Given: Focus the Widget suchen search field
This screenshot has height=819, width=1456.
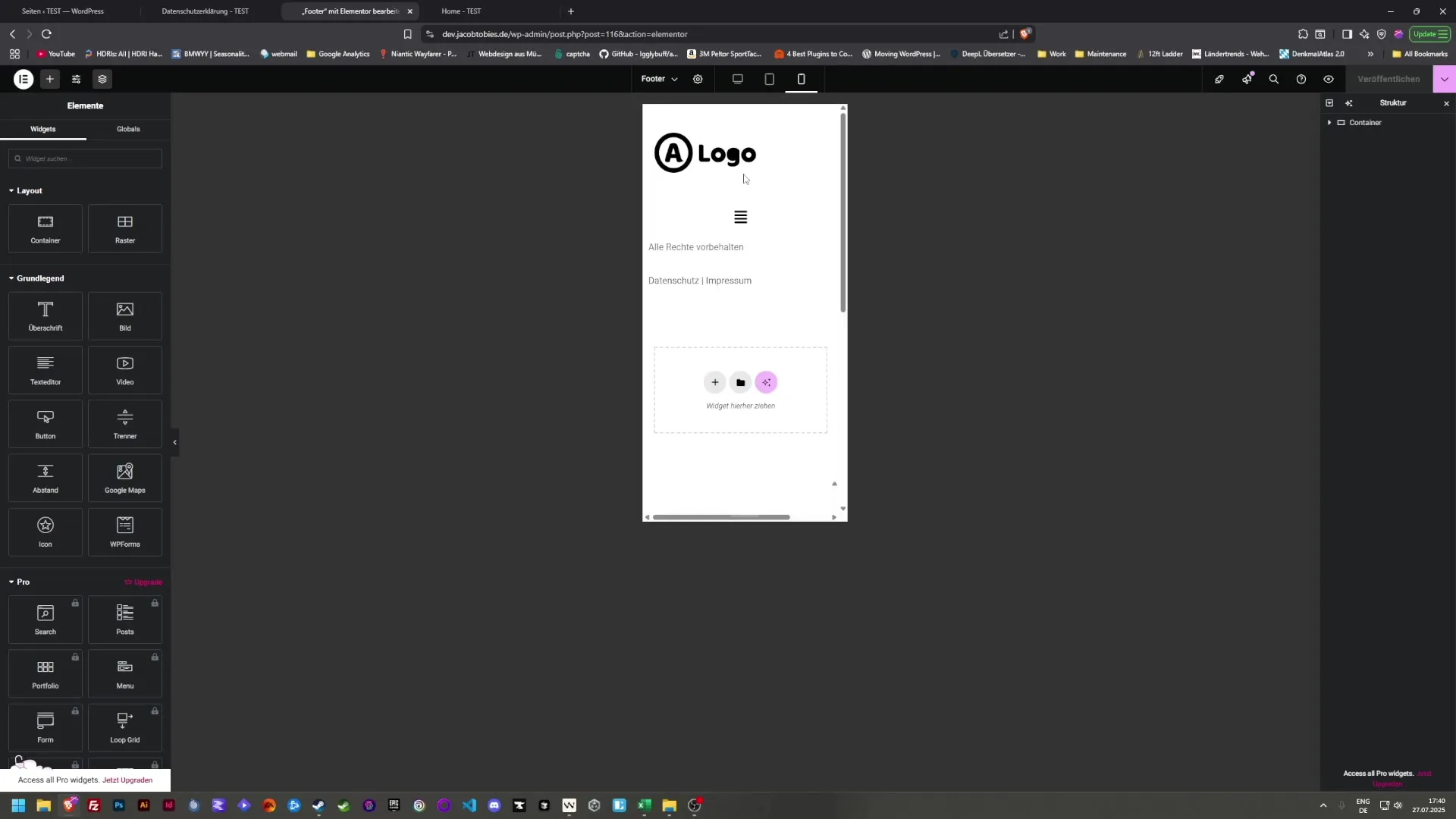Looking at the screenshot, I should [85, 159].
